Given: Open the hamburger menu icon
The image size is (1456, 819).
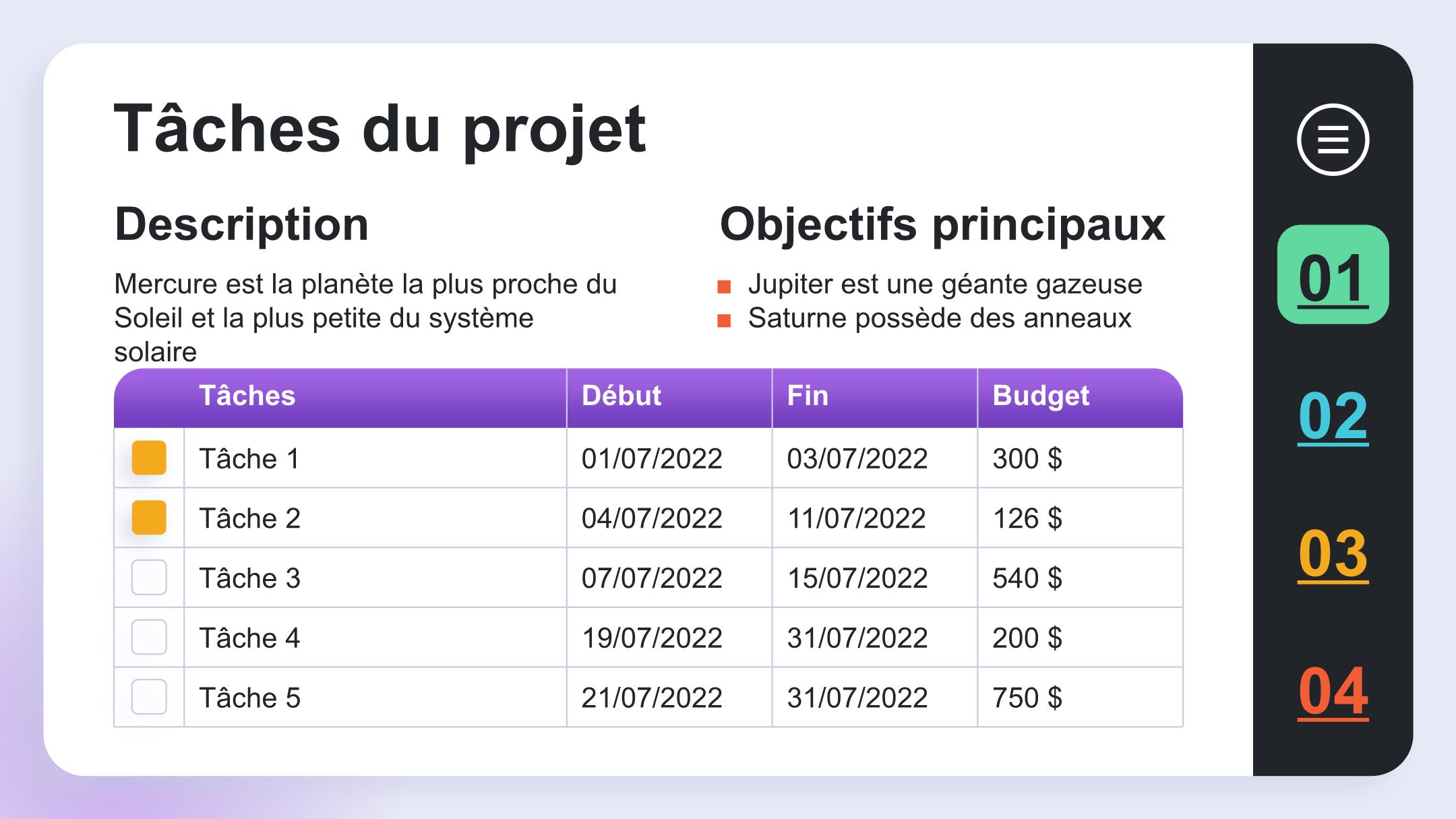Looking at the screenshot, I should [x=1333, y=140].
